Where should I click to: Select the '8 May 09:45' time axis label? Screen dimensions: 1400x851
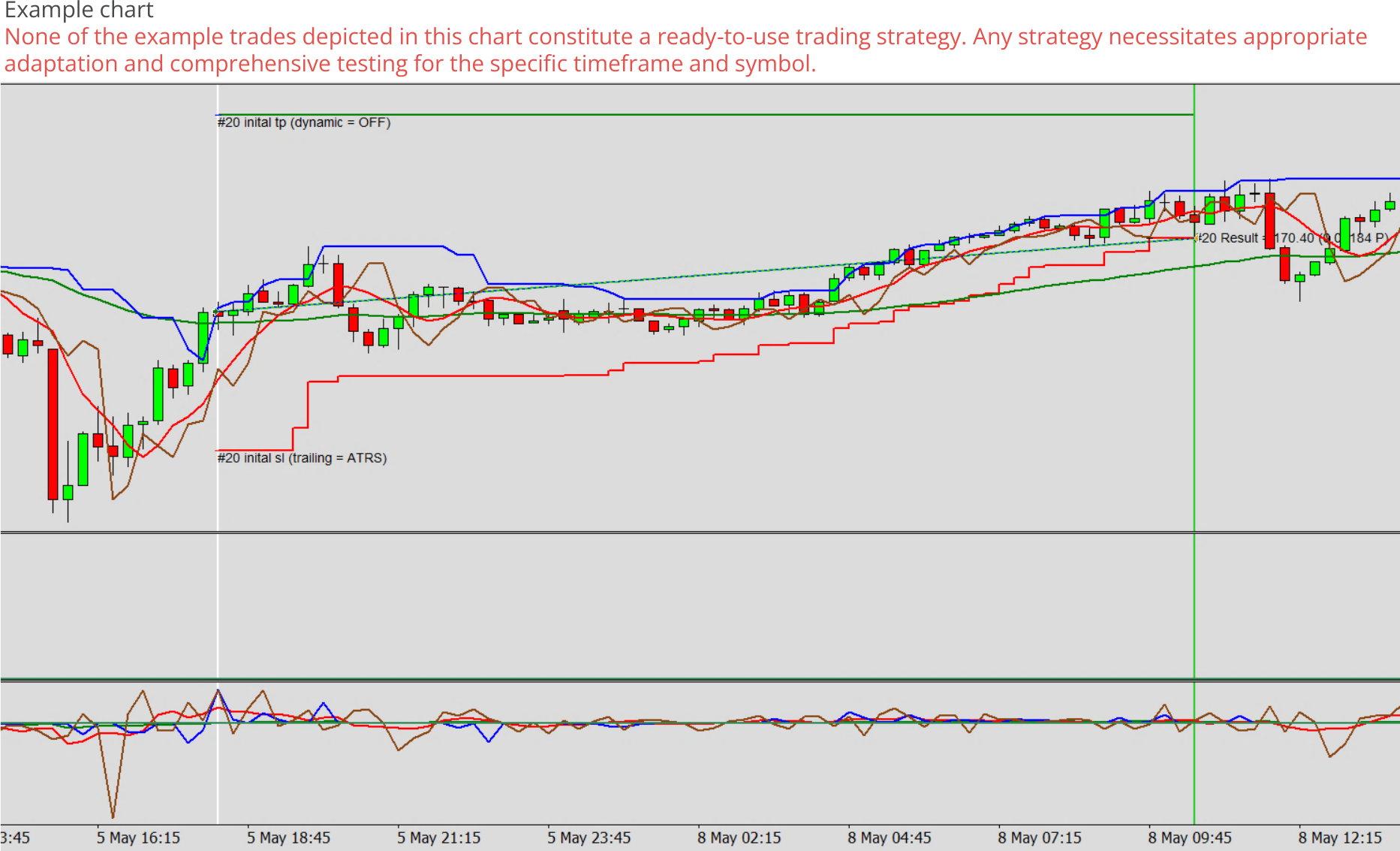1189,838
